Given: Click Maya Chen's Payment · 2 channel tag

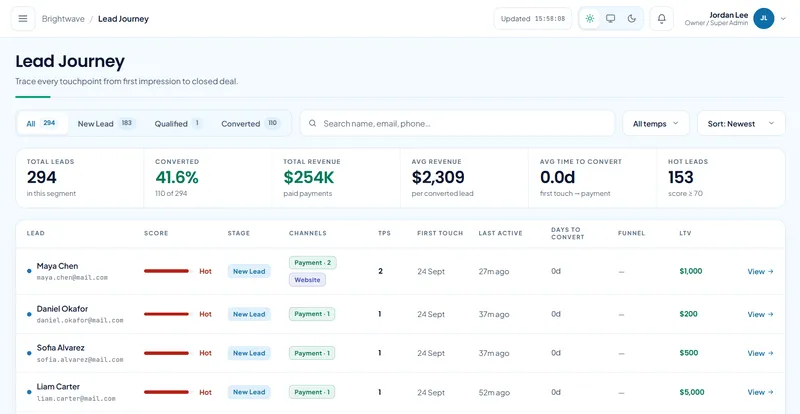Looking at the screenshot, I should point(313,263).
